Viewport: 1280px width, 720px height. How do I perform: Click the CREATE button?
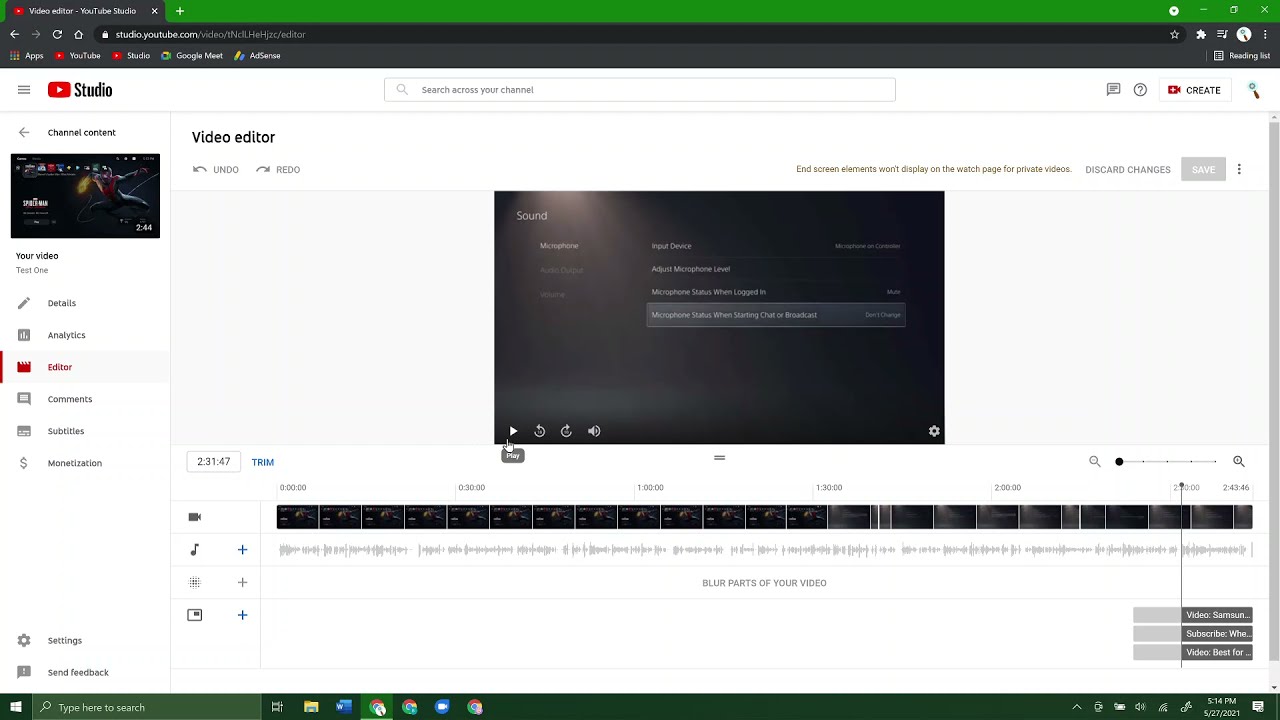click(x=1194, y=90)
